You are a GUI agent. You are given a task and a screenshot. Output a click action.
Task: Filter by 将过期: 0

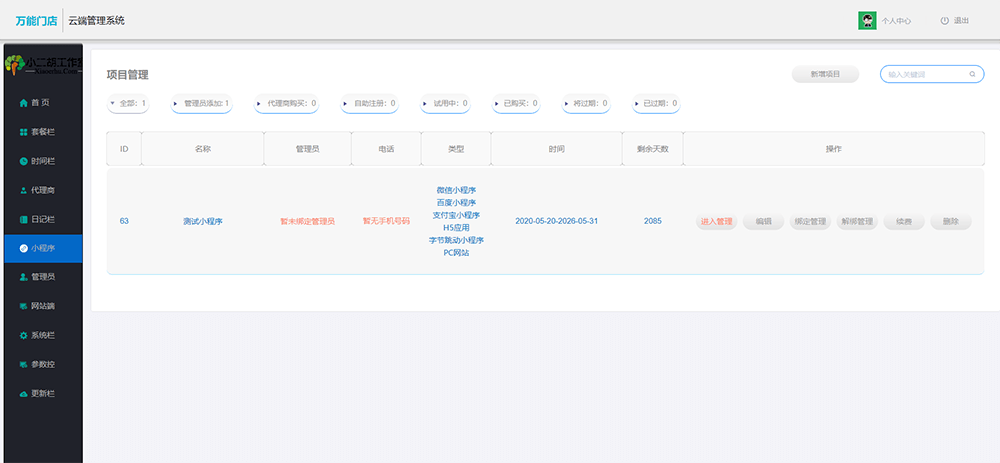point(585,103)
